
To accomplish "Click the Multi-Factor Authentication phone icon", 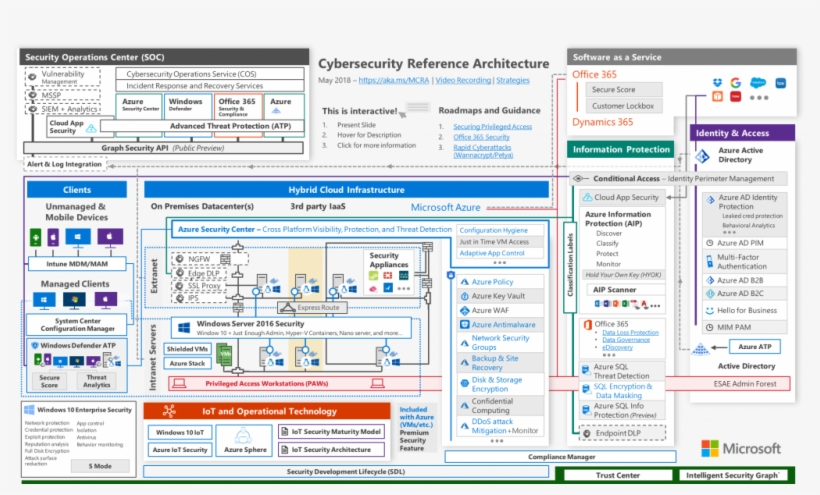I will [710, 261].
